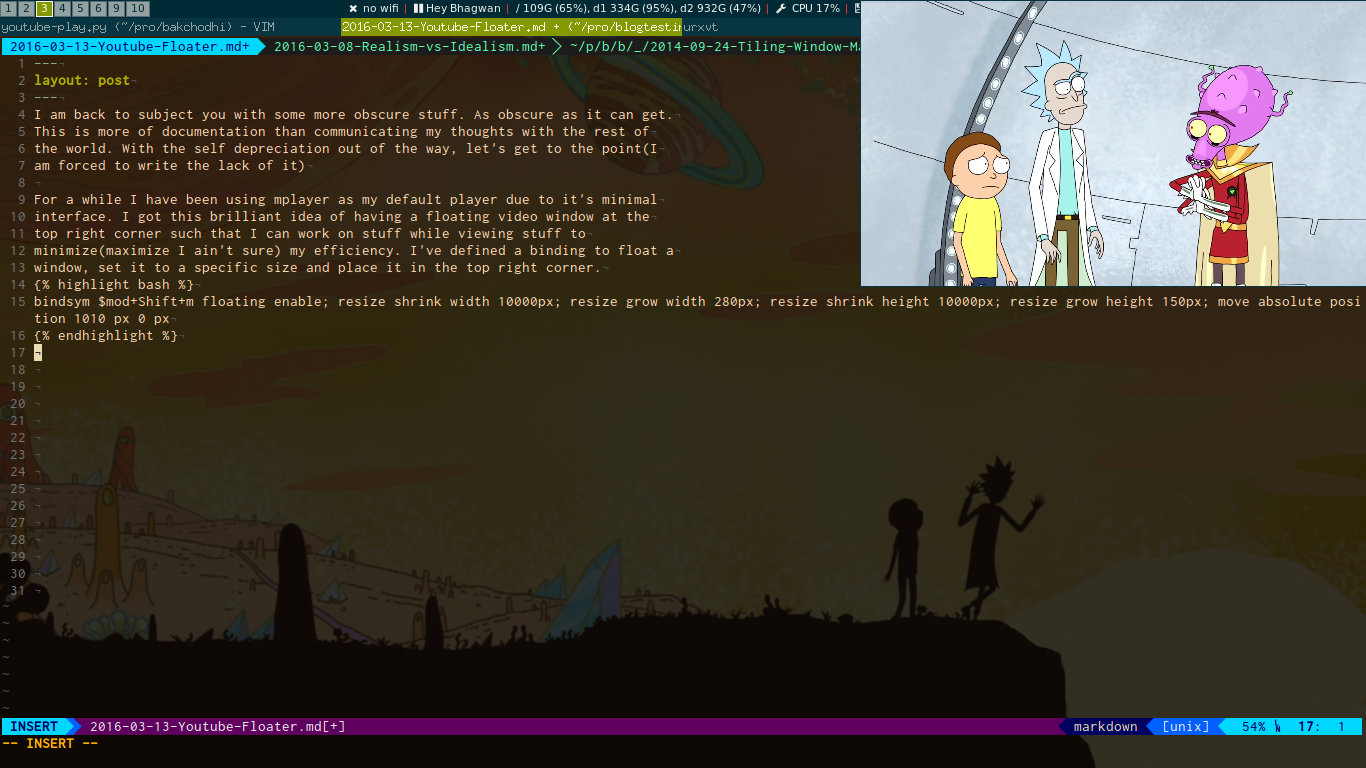The width and height of the screenshot is (1366, 768).
Task: Click the no wifi X icon
Action: [353, 8]
